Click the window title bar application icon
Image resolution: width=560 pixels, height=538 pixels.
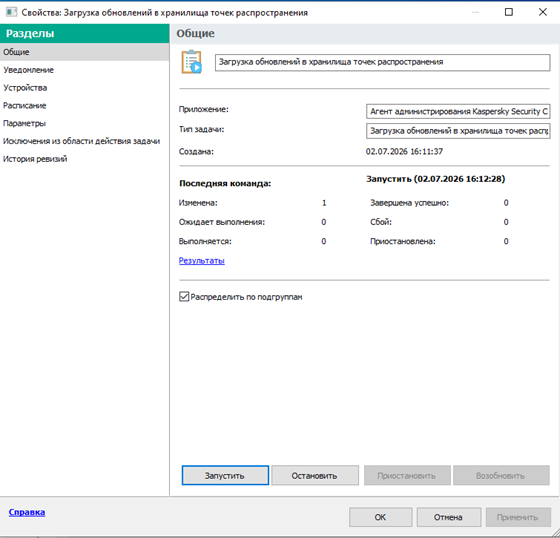[11, 12]
